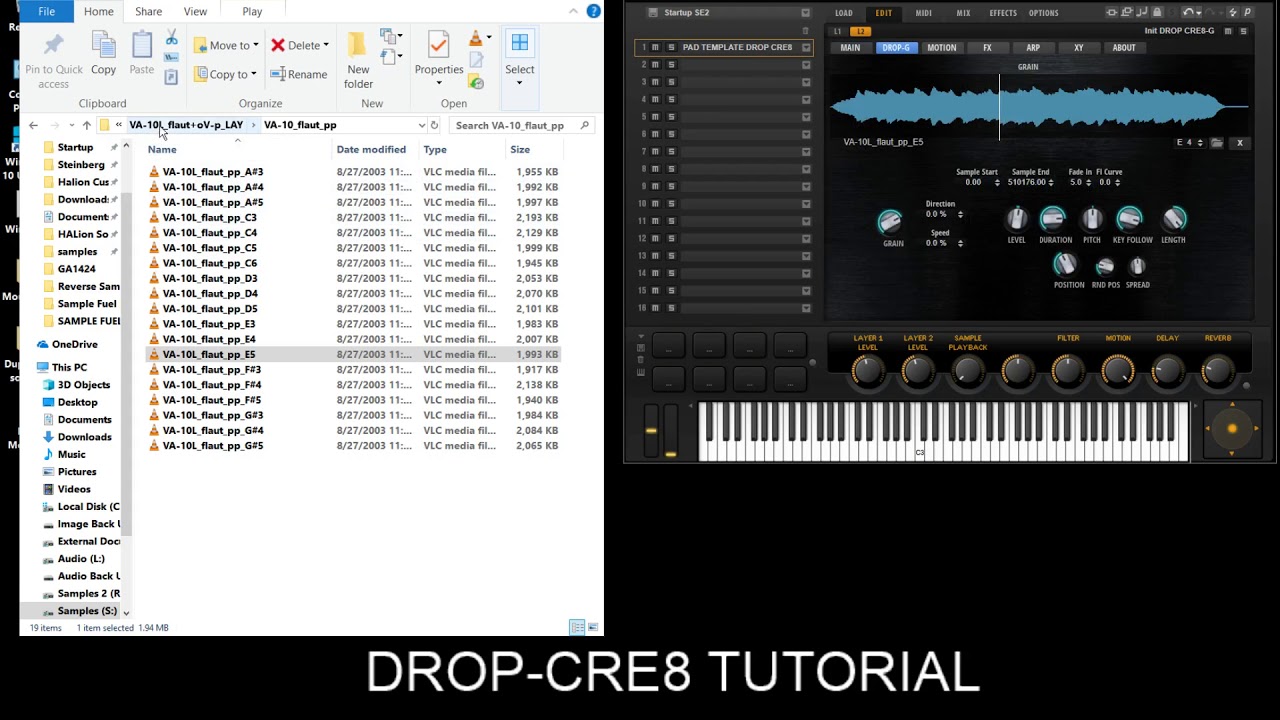Image resolution: width=1280 pixels, height=720 pixels.
Task: Open Properties icon in Explorer ribbon
Action: point(438,45)
